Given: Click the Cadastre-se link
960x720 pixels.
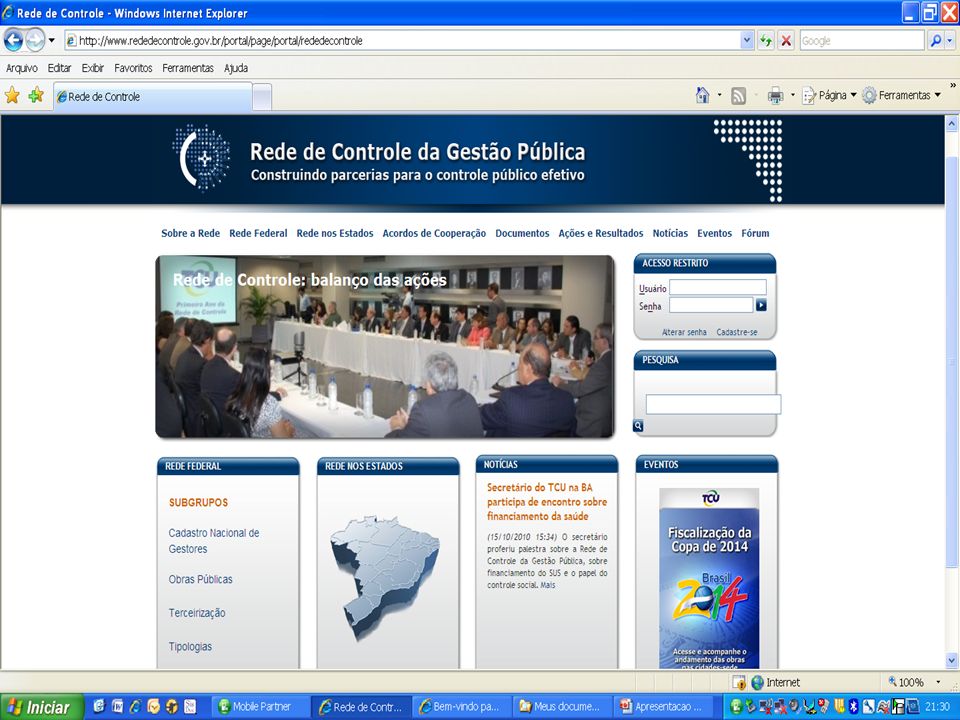Looking at the screenshot, I should pos(737,332).
